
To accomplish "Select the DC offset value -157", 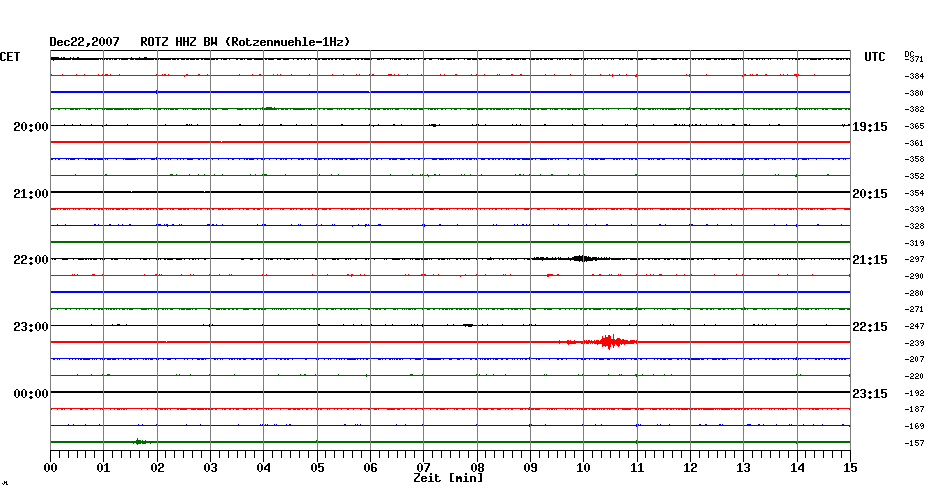I will 914,443.
